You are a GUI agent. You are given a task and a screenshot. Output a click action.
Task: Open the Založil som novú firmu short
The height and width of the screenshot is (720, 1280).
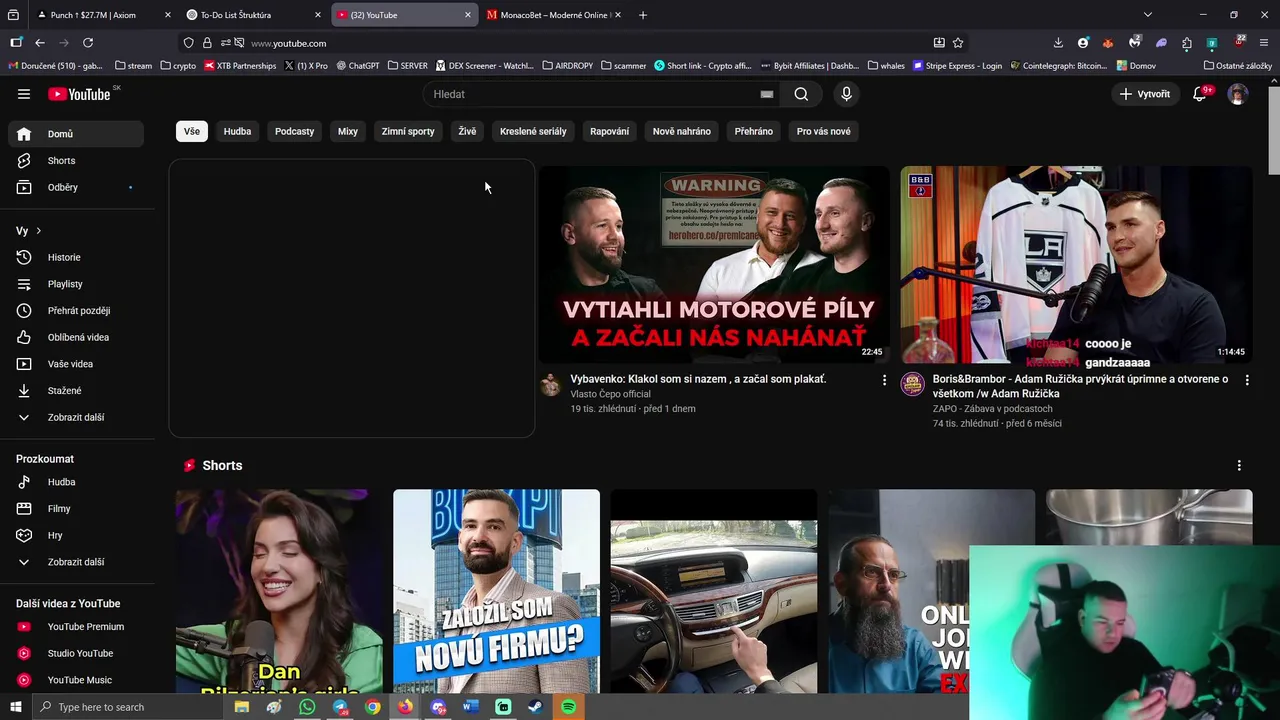[x=496, y=591]
